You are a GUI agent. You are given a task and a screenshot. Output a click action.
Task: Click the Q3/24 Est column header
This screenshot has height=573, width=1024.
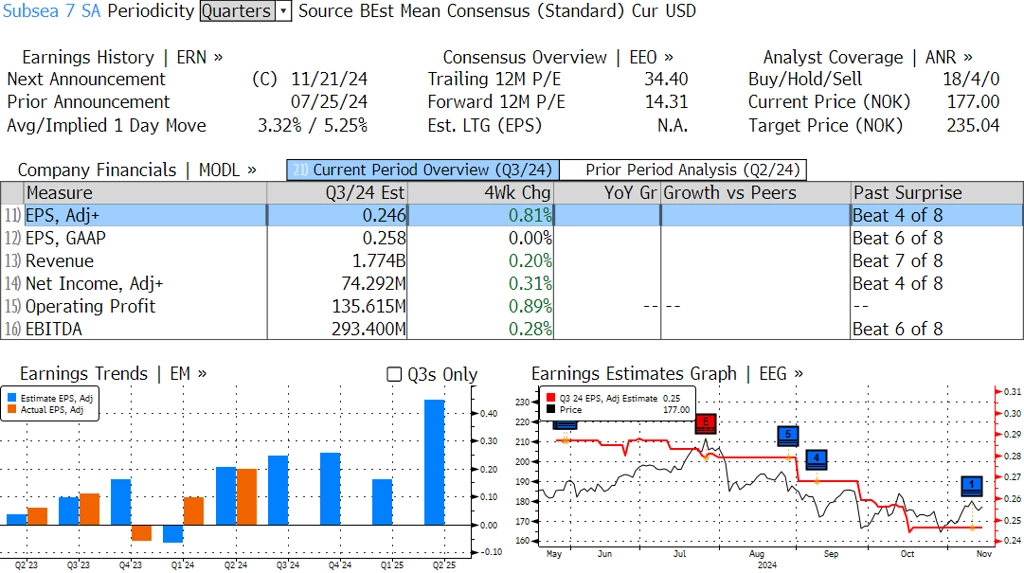point(336,193)
